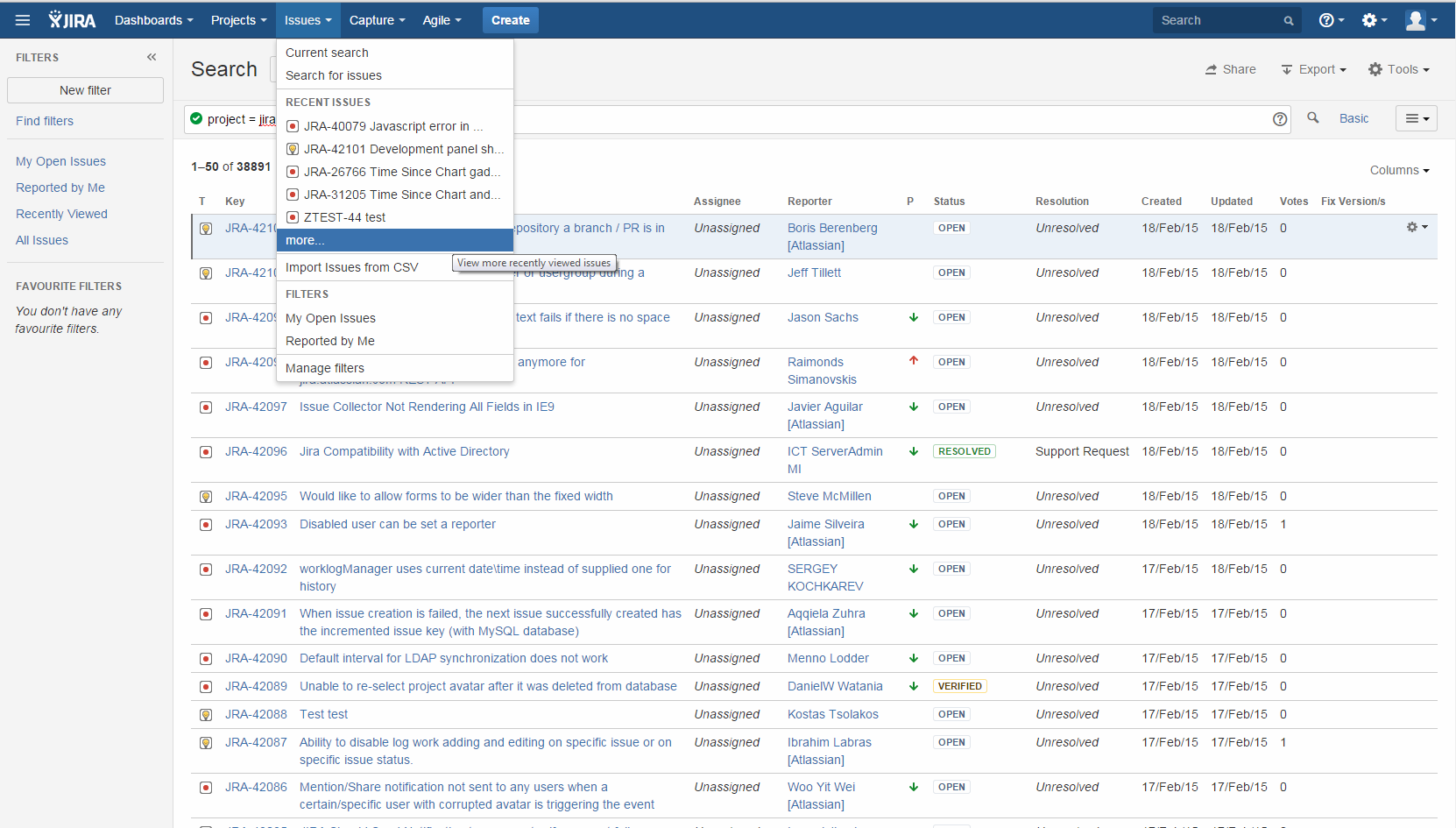This screenshot has width=1456, height=828.
Task: Open the Agile dropdown
Action: (442, 20)
